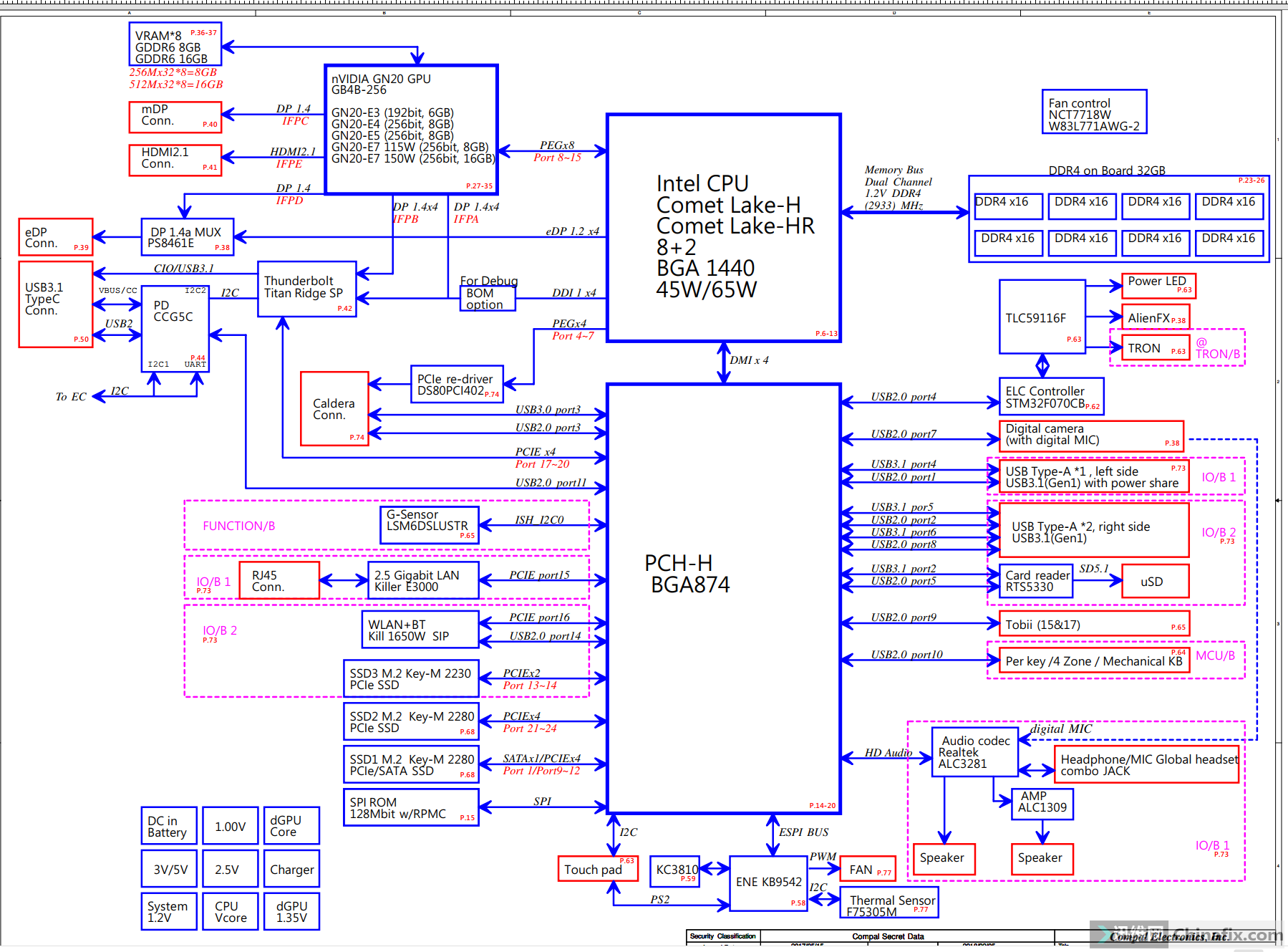Click the FAN box

(868, 868)
